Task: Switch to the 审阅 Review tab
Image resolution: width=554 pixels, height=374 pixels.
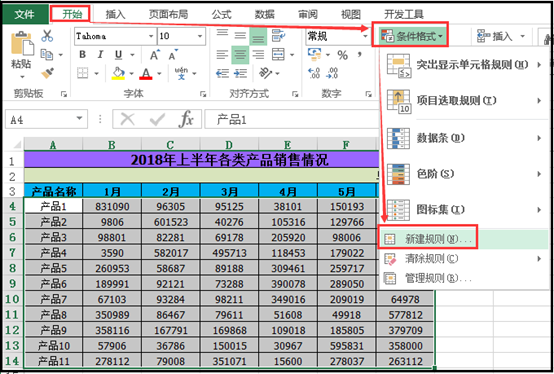Action: click(x=308, y=14)
